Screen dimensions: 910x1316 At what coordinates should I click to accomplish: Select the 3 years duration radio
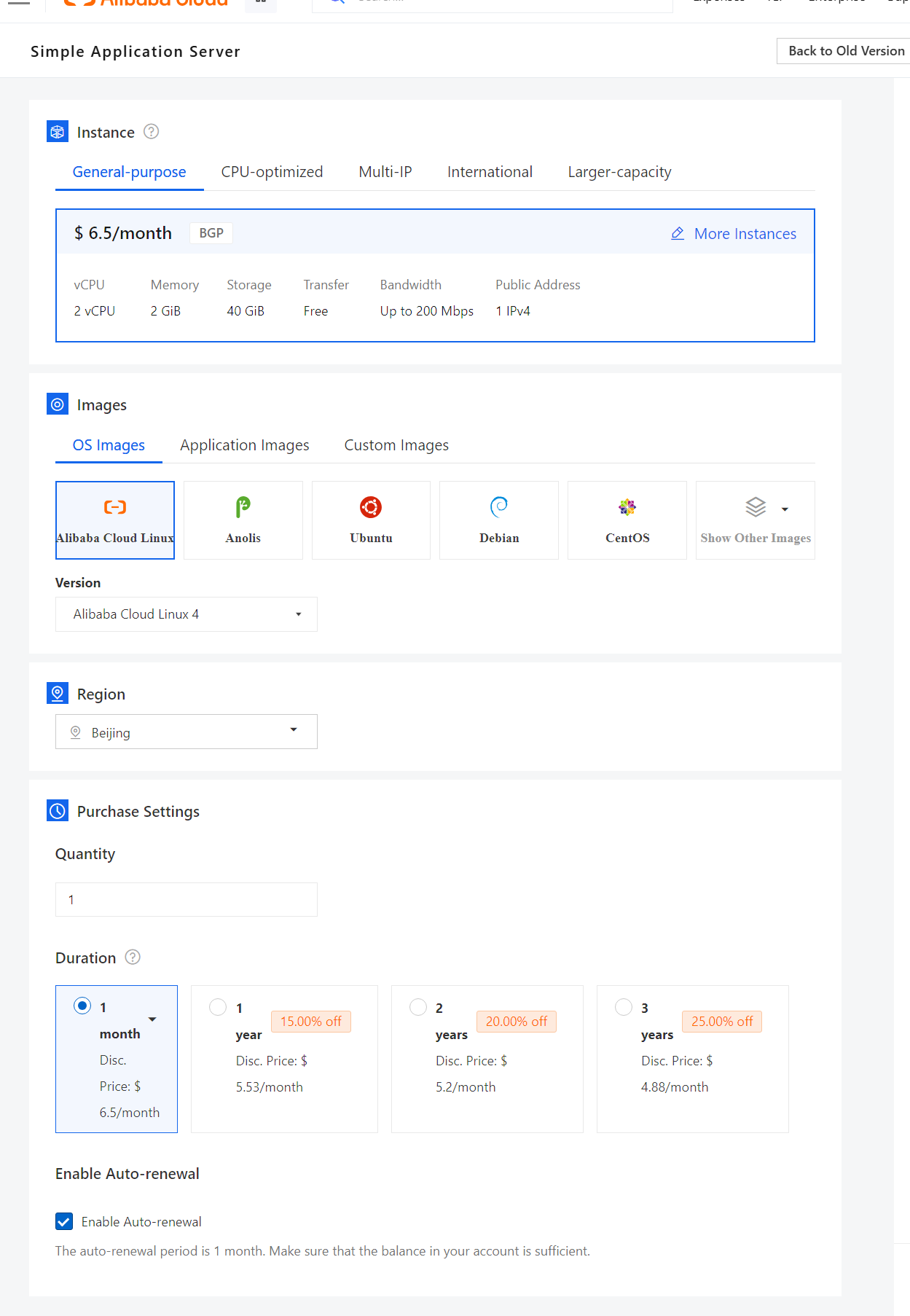624,1007
